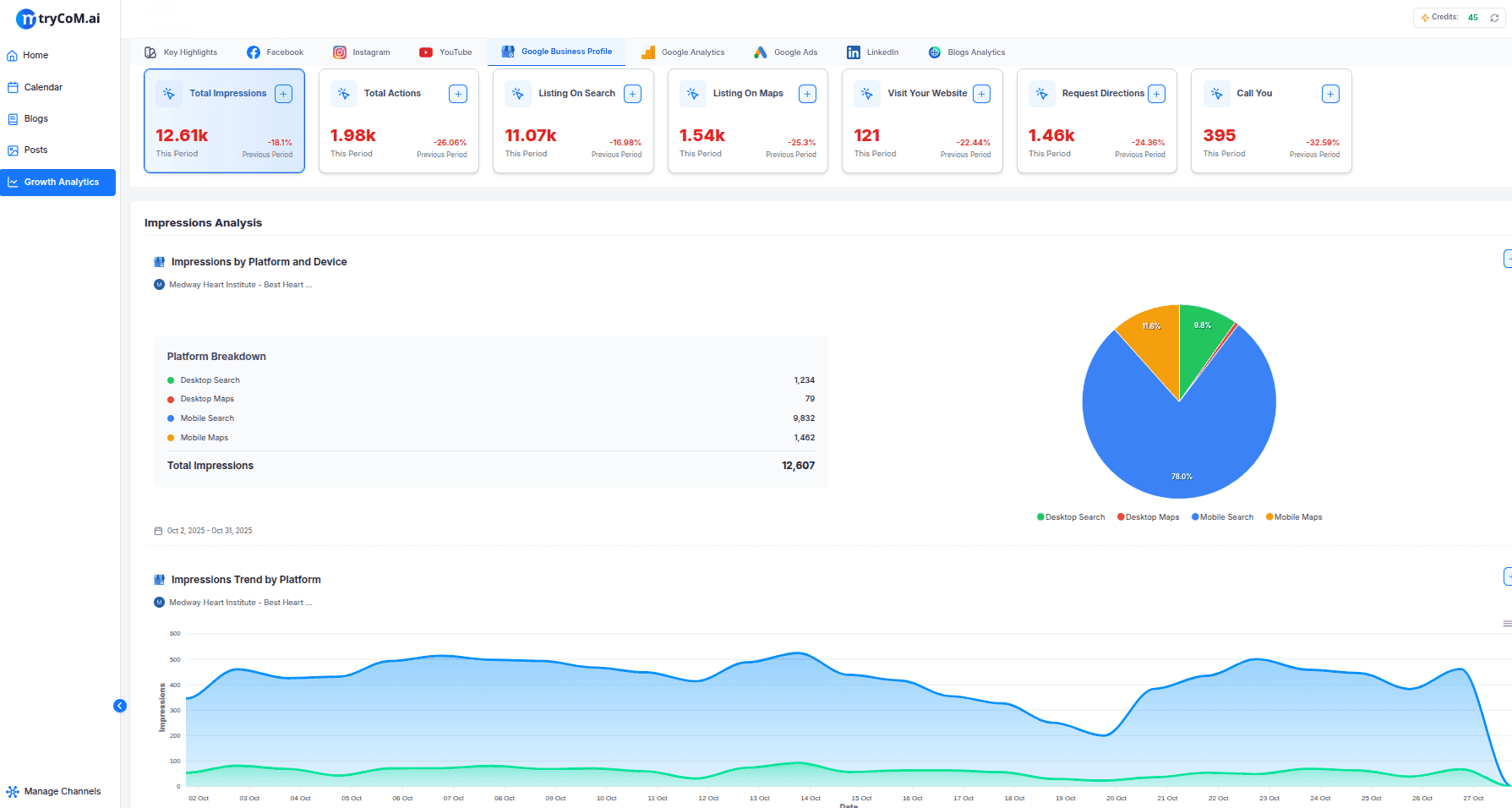
Task: Click plus icon on Request Directions card
Action: click(1156, 94)
